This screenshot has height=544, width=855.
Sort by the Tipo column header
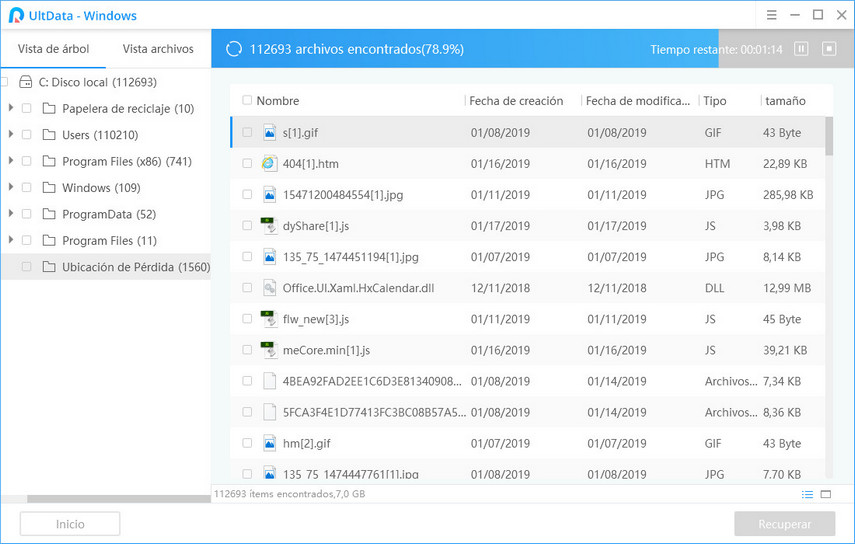click(714, 101)
